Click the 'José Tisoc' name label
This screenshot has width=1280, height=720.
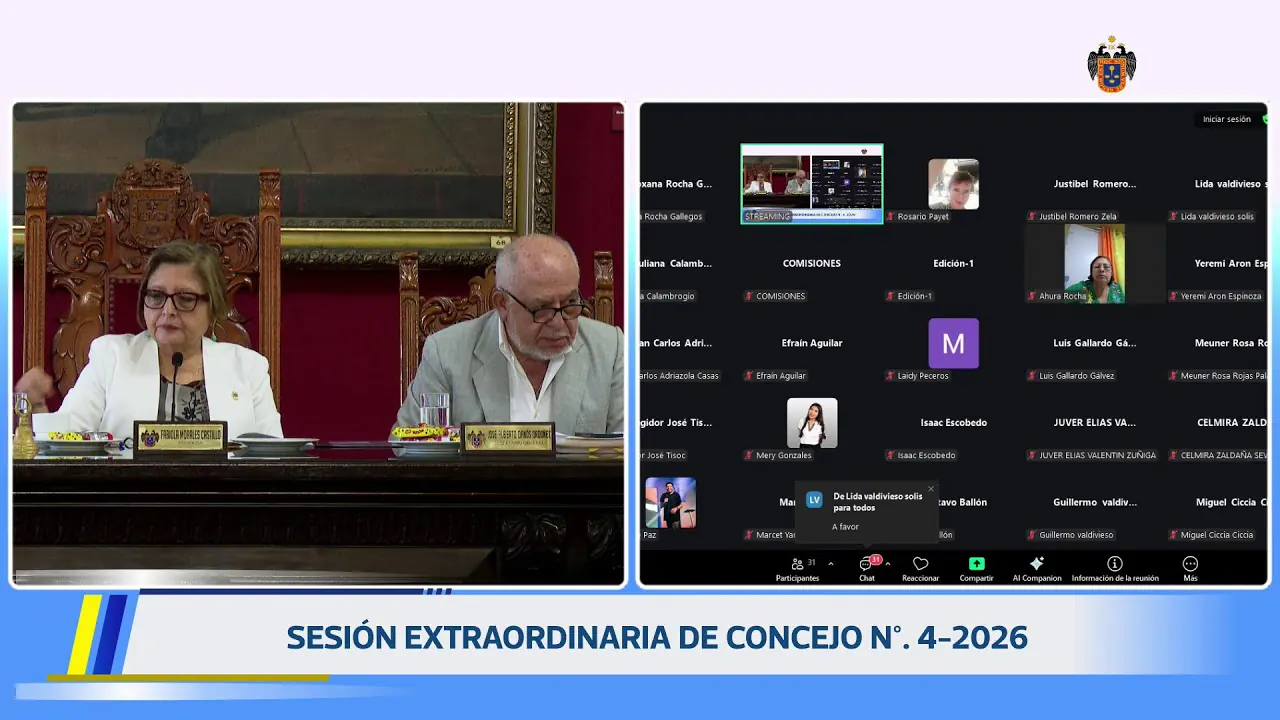(664, 455)
